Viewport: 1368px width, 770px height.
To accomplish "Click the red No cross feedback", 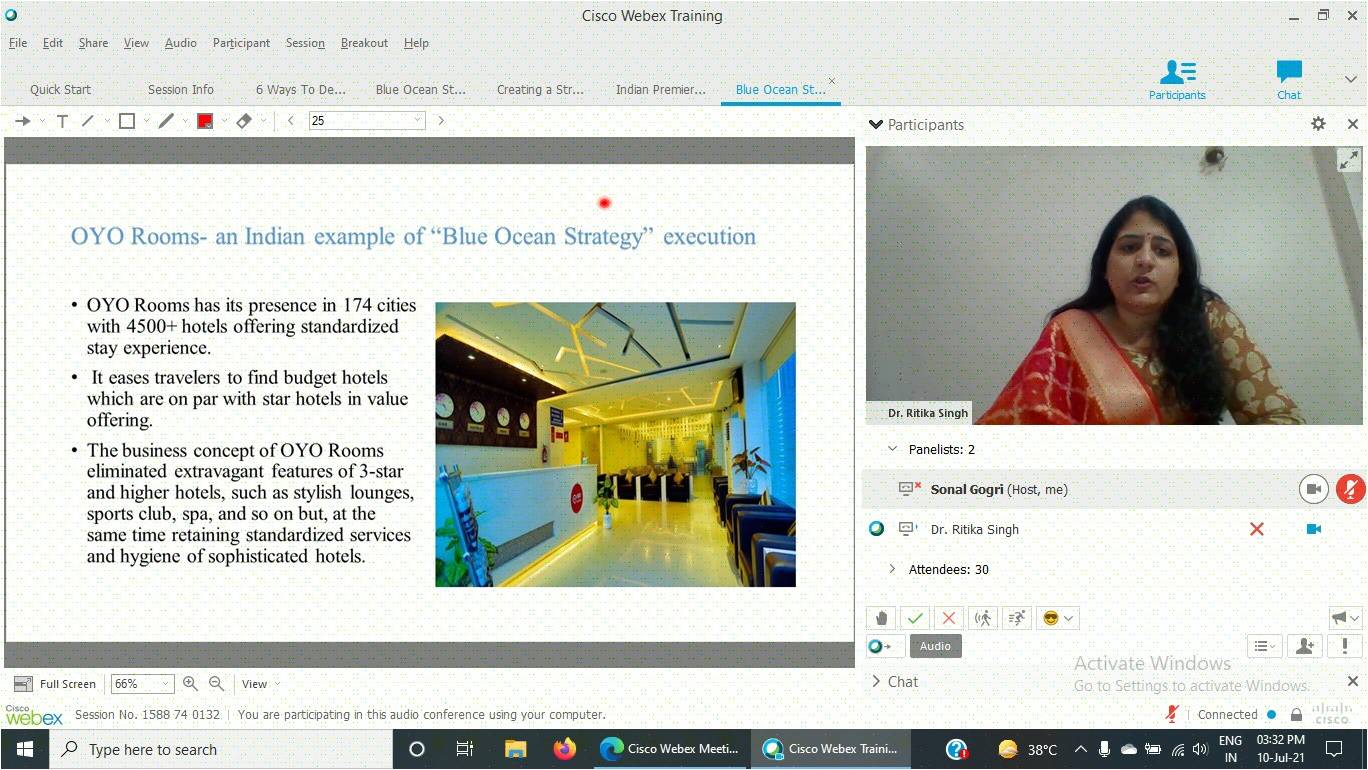I will (949, 618).
